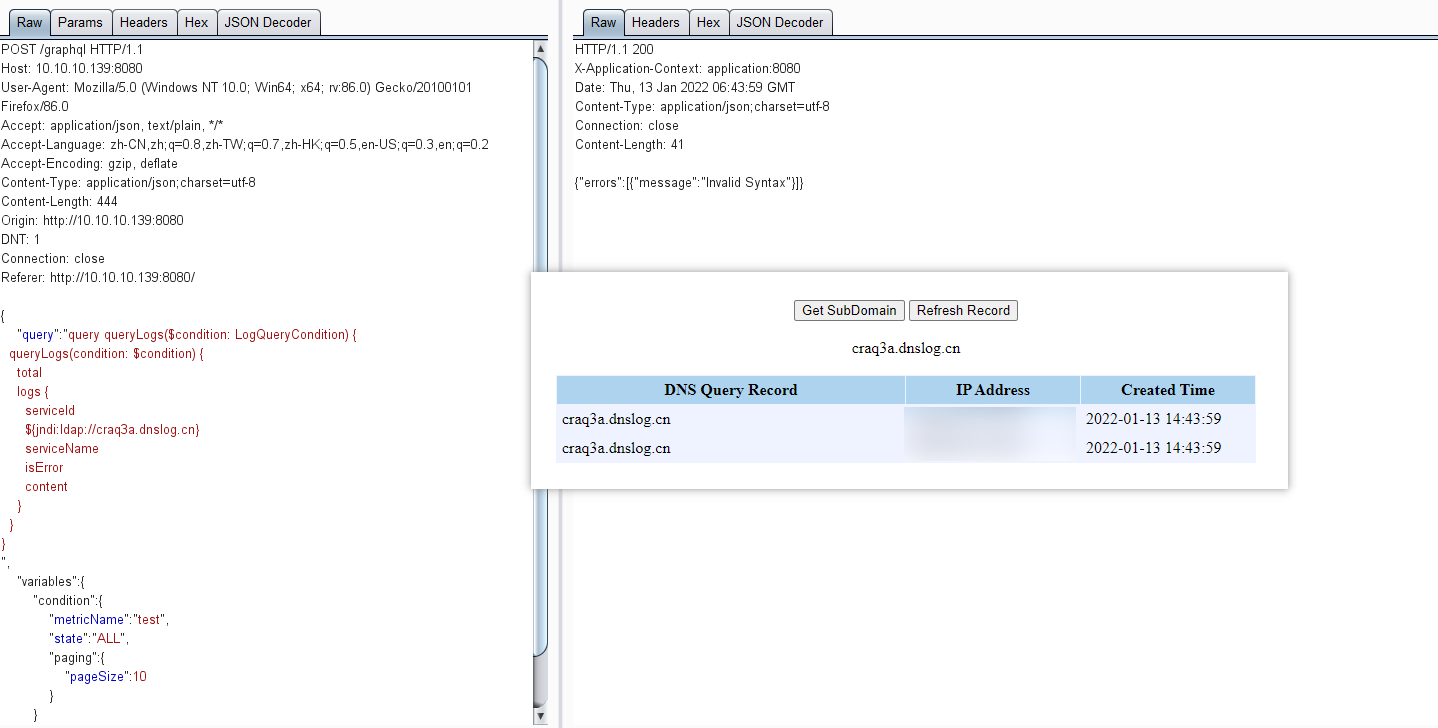
Task: Click the Content-Length: 444 line
Action: [x=59, y=201]
